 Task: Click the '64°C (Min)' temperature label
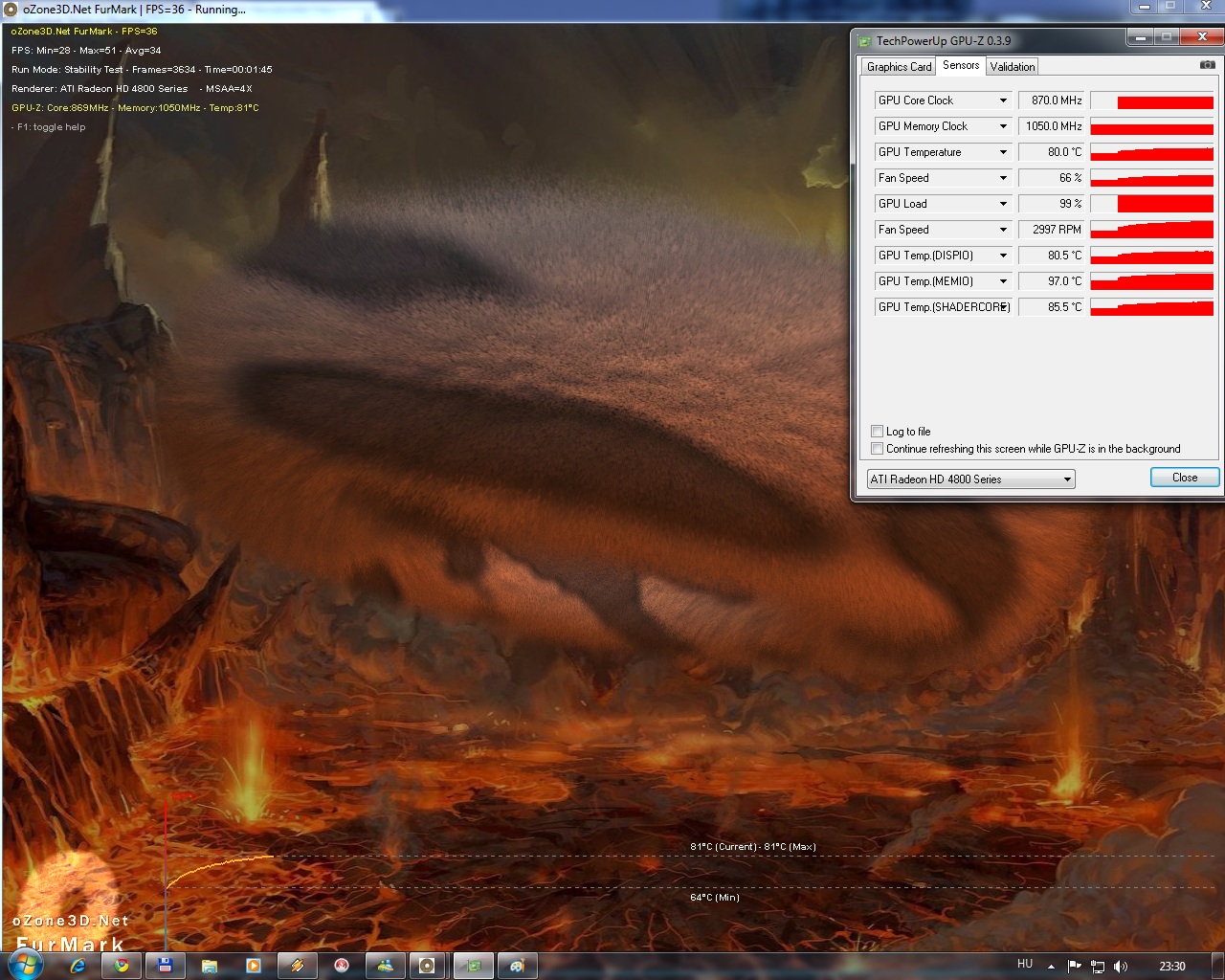tap(715, 898)
